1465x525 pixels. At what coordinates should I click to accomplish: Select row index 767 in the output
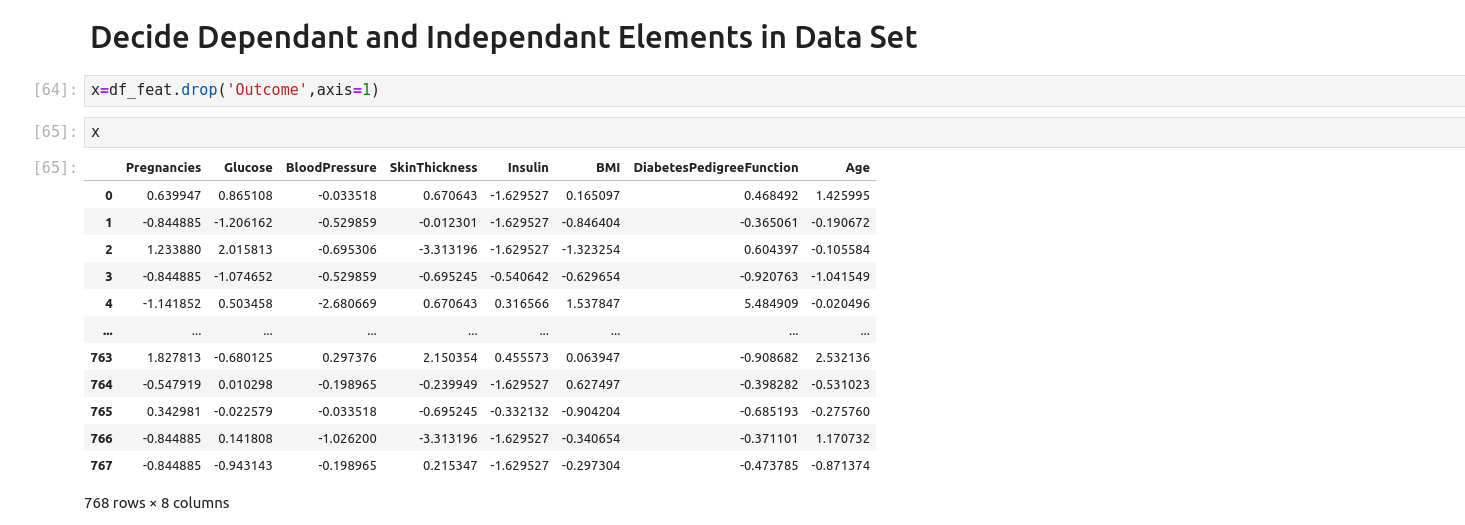(101, 465)
